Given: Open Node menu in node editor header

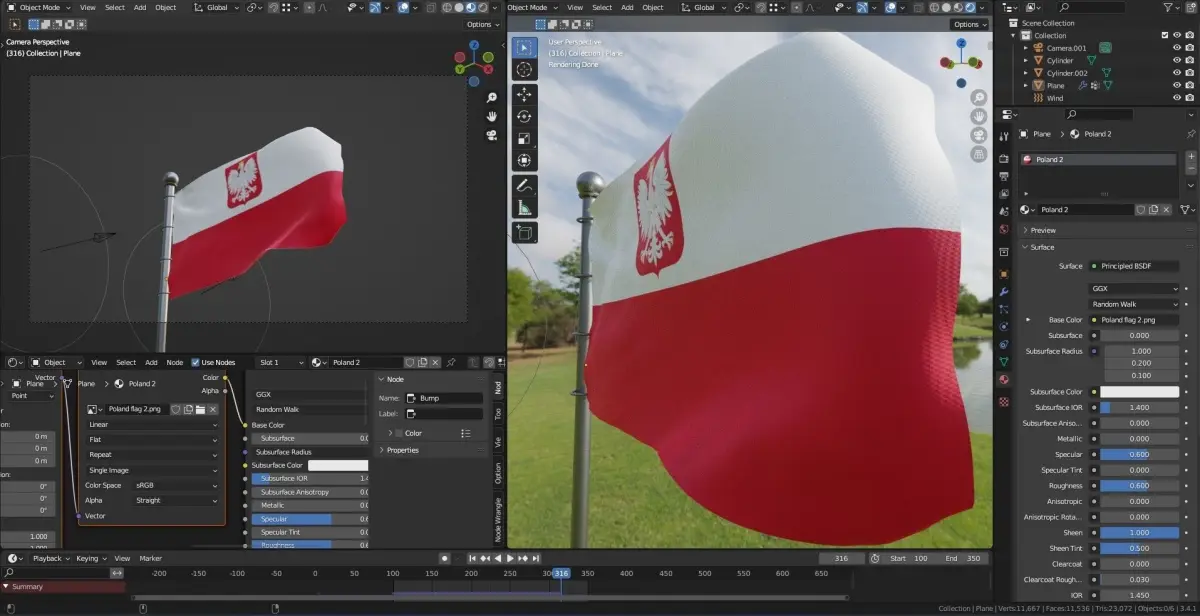Looking at the screenshot, I should (174, 362).
